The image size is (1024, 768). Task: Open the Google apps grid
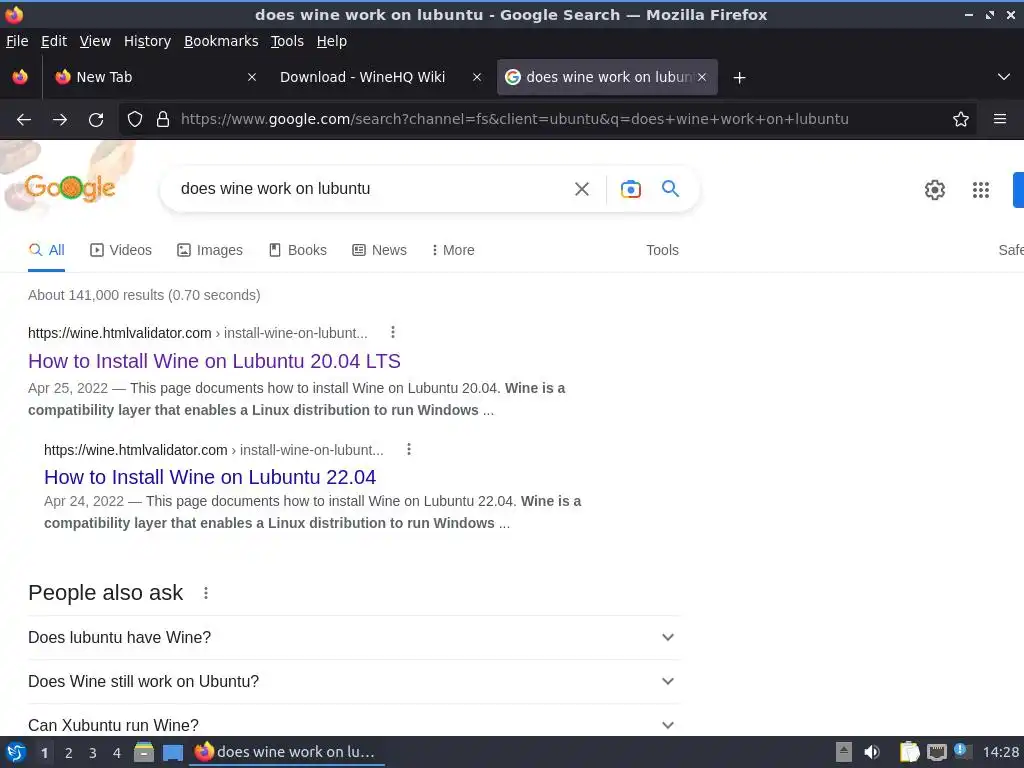click(x=980, y=189)
